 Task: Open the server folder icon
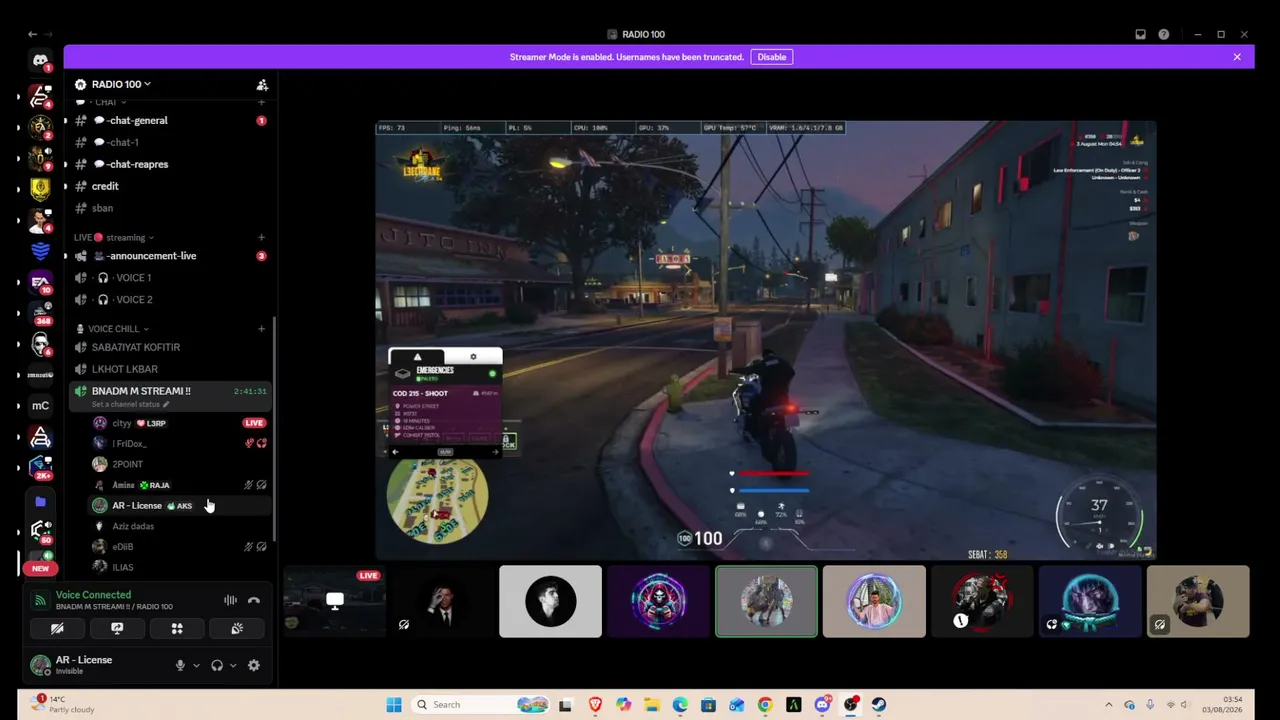point(40,501)
